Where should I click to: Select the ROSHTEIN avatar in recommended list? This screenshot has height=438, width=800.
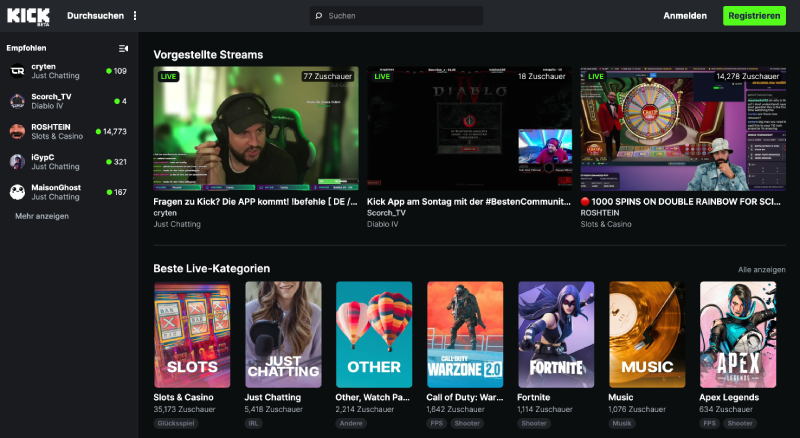point(17,131)
